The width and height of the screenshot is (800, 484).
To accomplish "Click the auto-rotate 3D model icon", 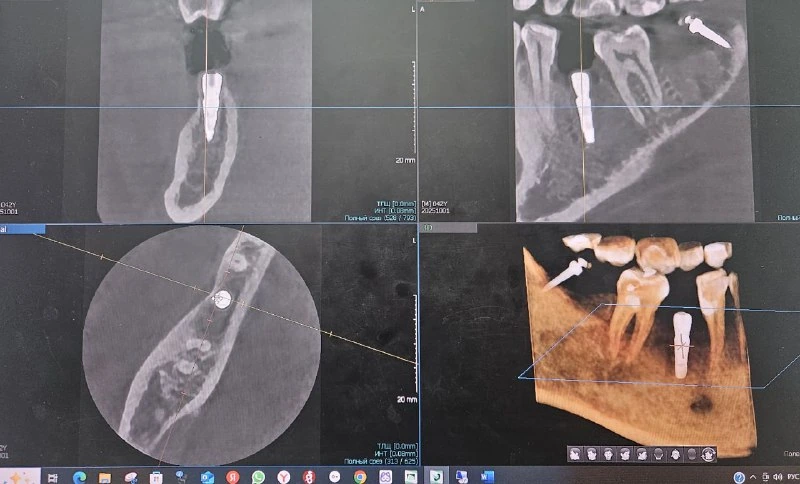I will pyautogui.click(x=709, y=454).
